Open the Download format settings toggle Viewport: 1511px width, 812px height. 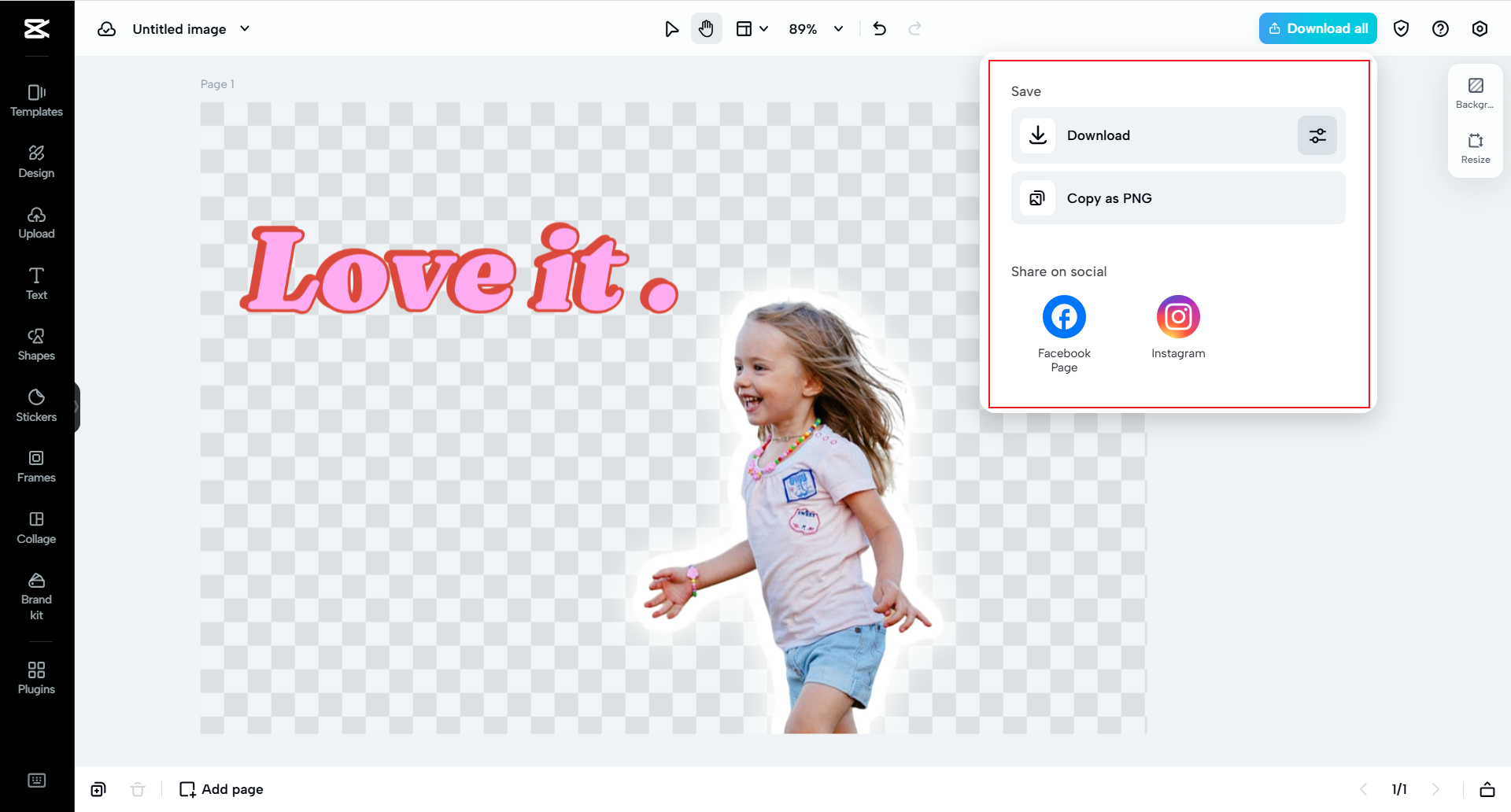pyautogui.click(x=1317, y=135)
